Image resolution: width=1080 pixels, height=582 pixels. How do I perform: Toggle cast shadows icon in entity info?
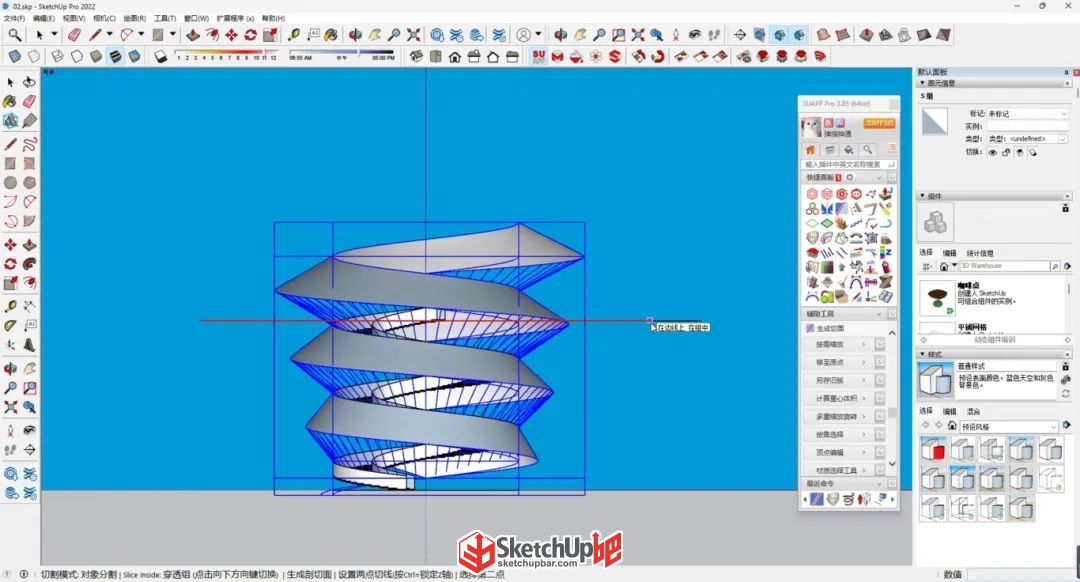[x=1032, y=153]
